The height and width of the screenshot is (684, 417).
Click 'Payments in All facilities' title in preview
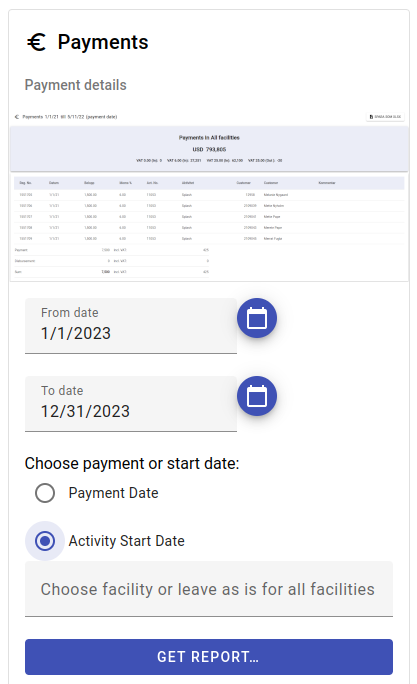pos(209,137)
